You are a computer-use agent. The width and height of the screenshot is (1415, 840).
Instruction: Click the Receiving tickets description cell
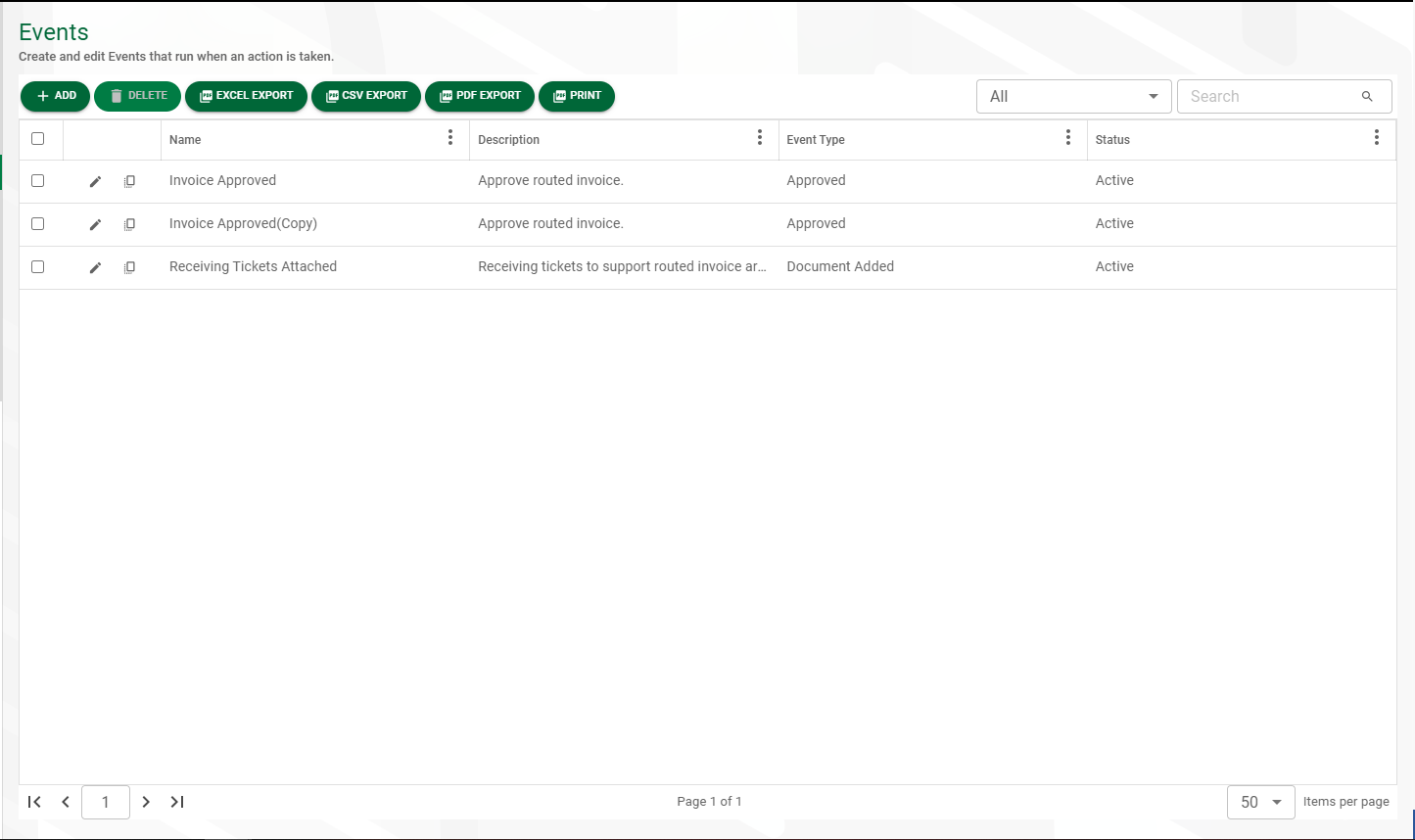click(x=623, y=266)
